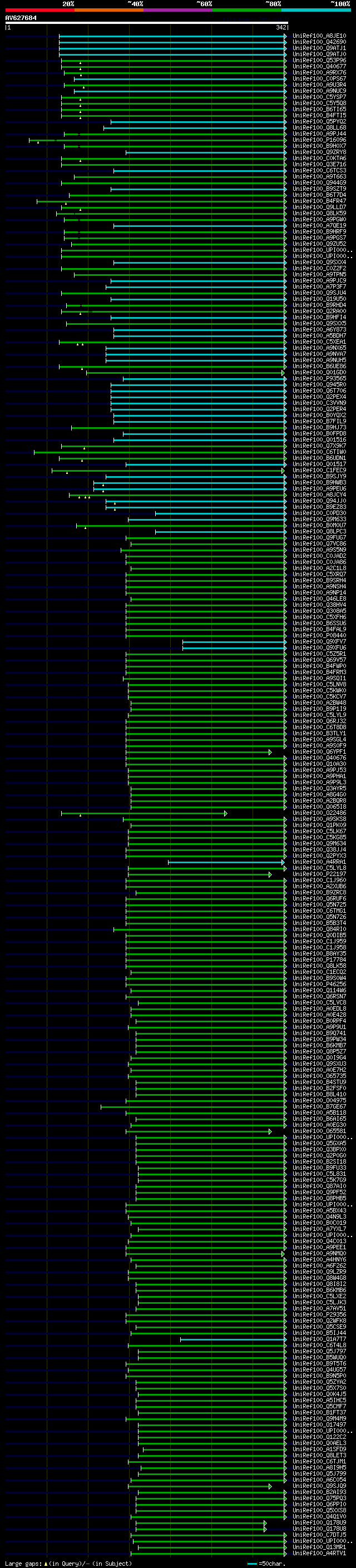Click the UniRef100_B4FR47 label

coord(319,201)
